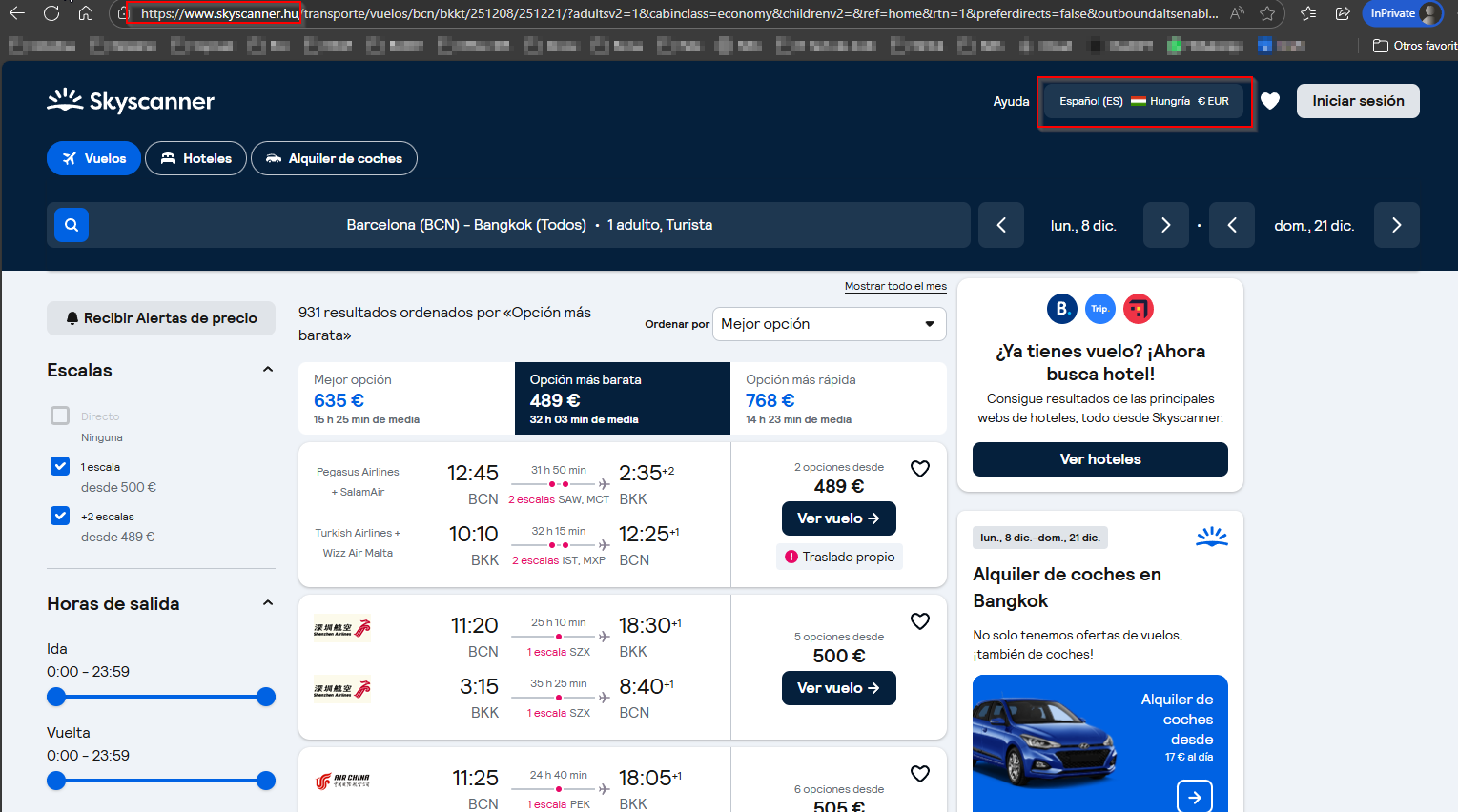Click the dom., 21 dic. return date
This screenshot has height=812, width=1458.
coord(1314,226)
